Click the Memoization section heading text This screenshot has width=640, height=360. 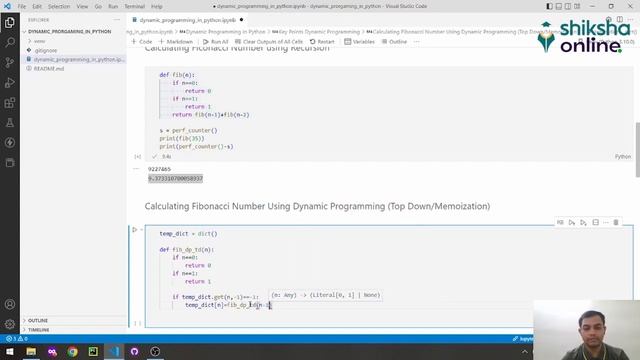coord(317,206)
